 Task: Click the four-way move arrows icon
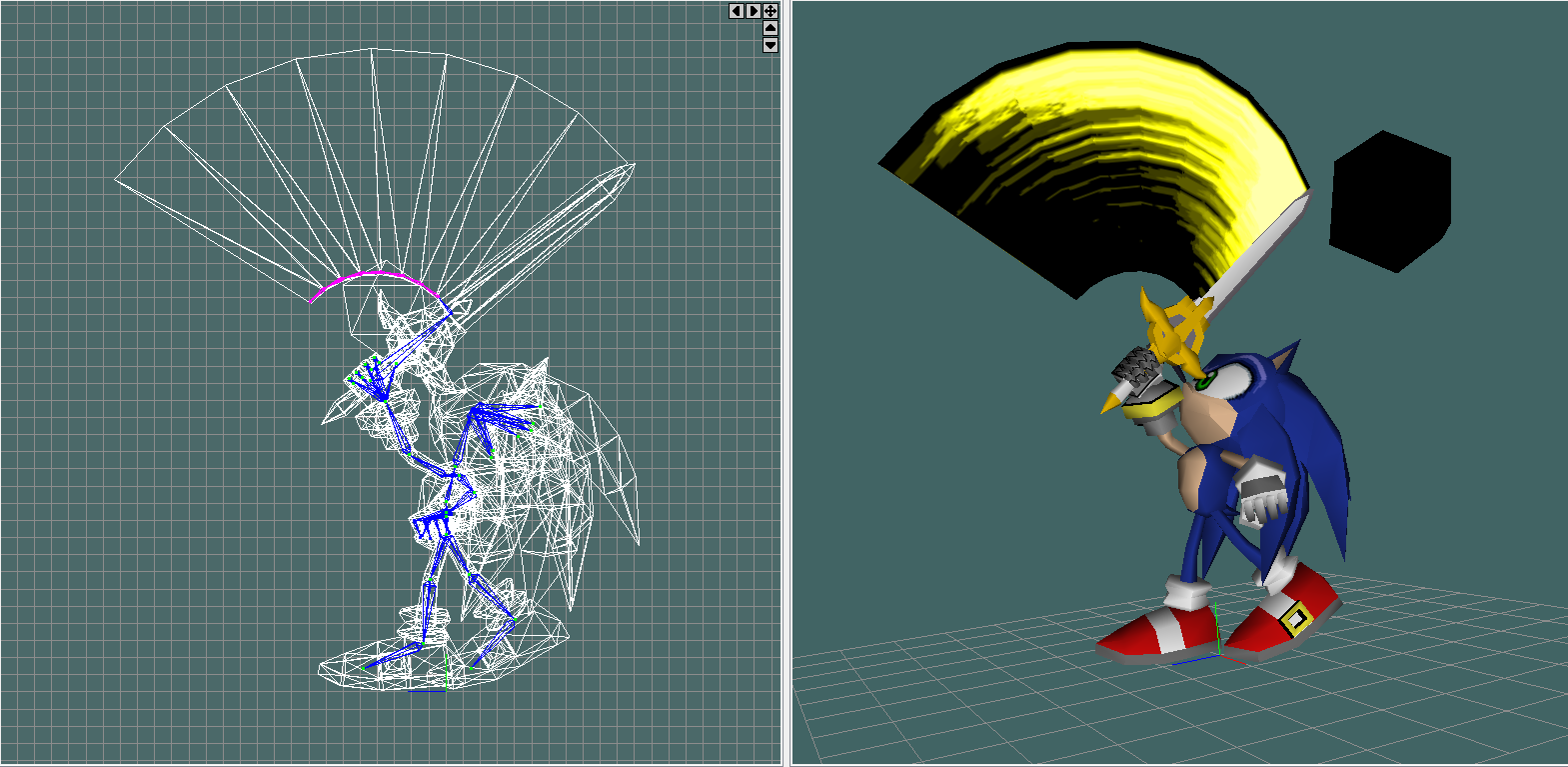(771, 11)
